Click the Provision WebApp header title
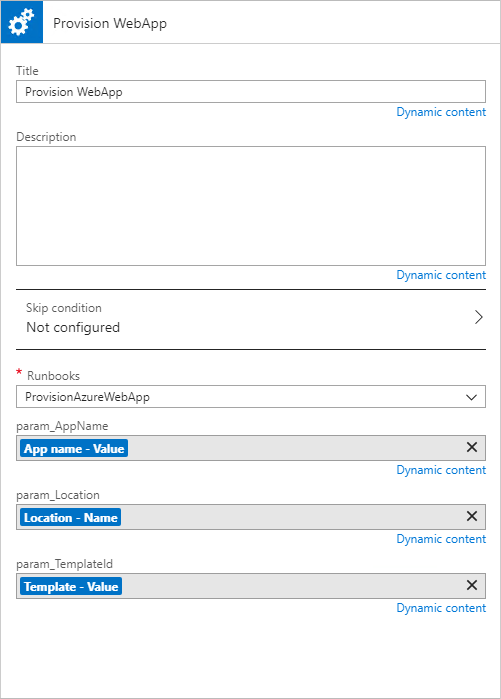Viewport: 501px width, 699px height. (x=110, y=23)
